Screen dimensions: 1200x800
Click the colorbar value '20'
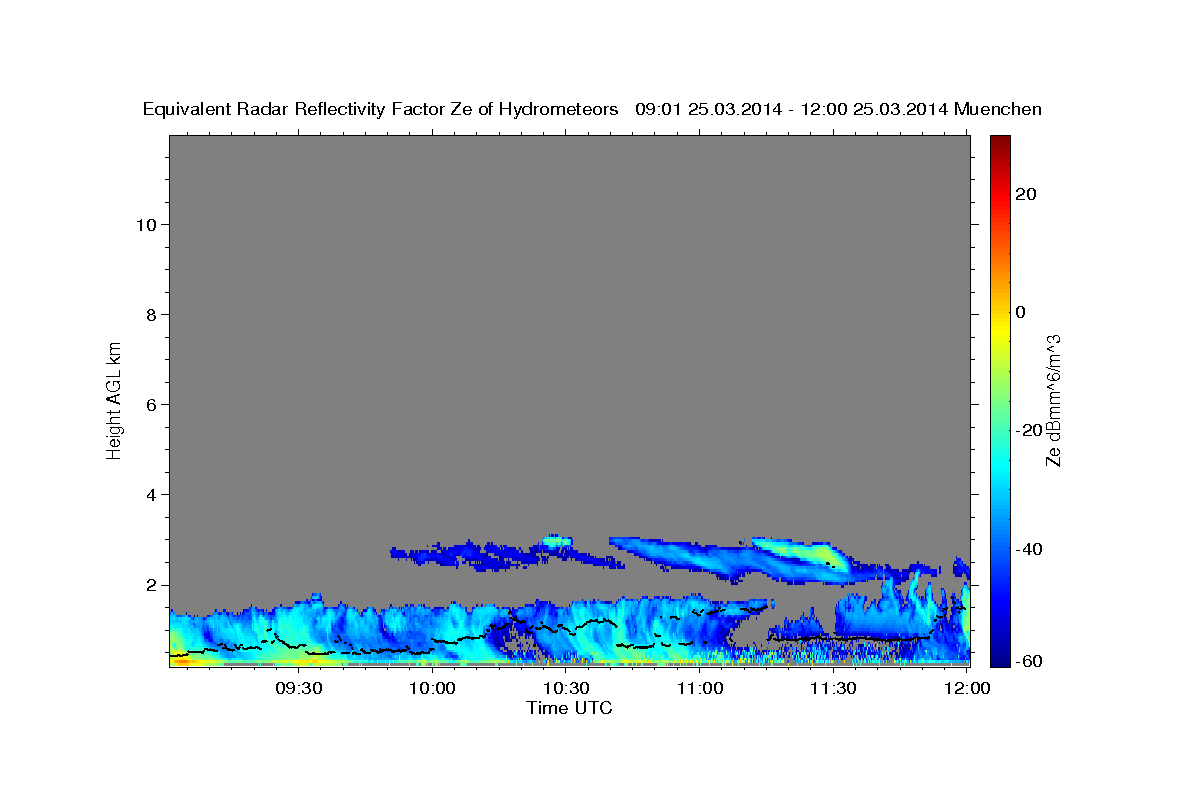[1025, 194]
